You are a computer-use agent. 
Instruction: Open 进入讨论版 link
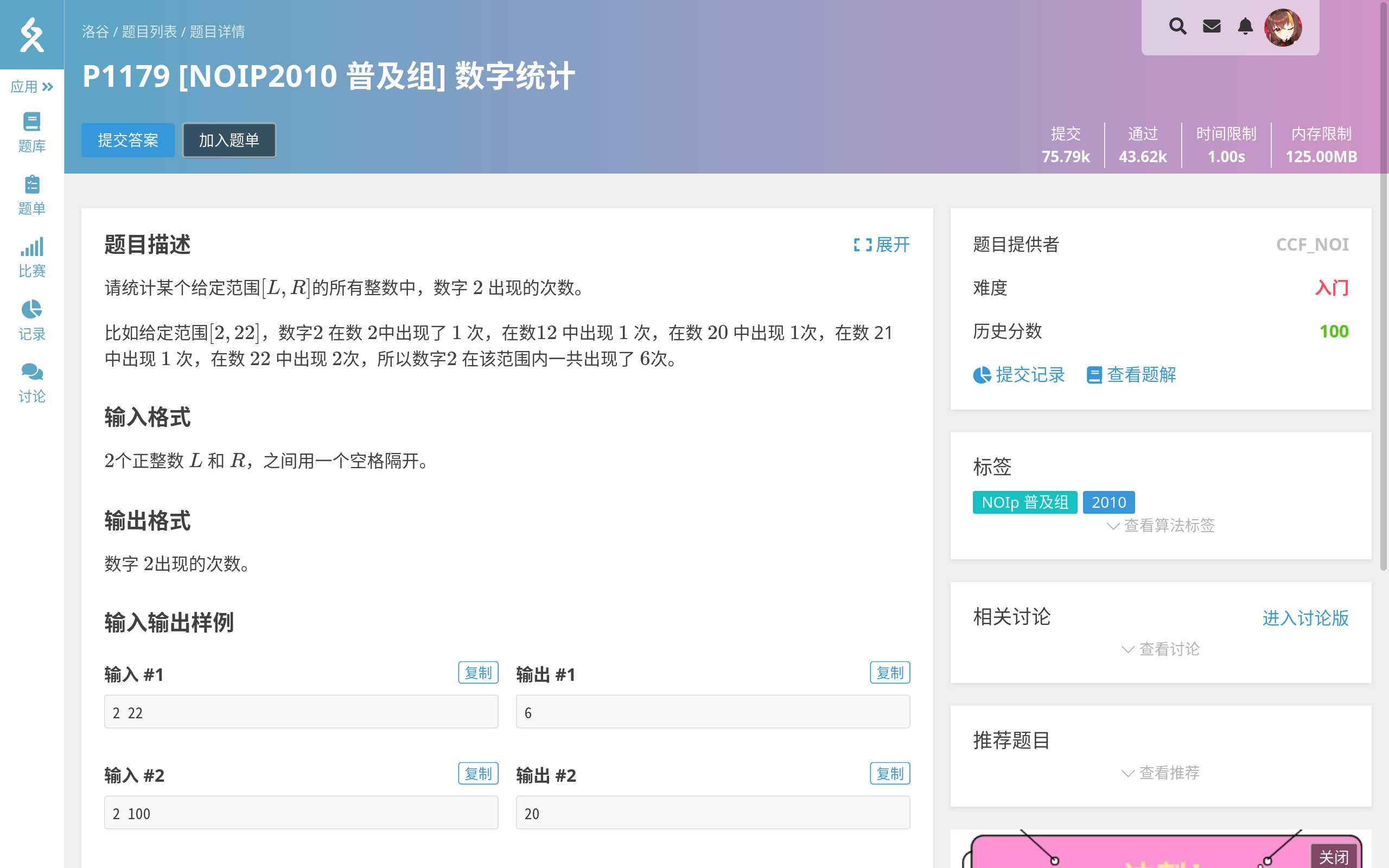[1304, 618]
